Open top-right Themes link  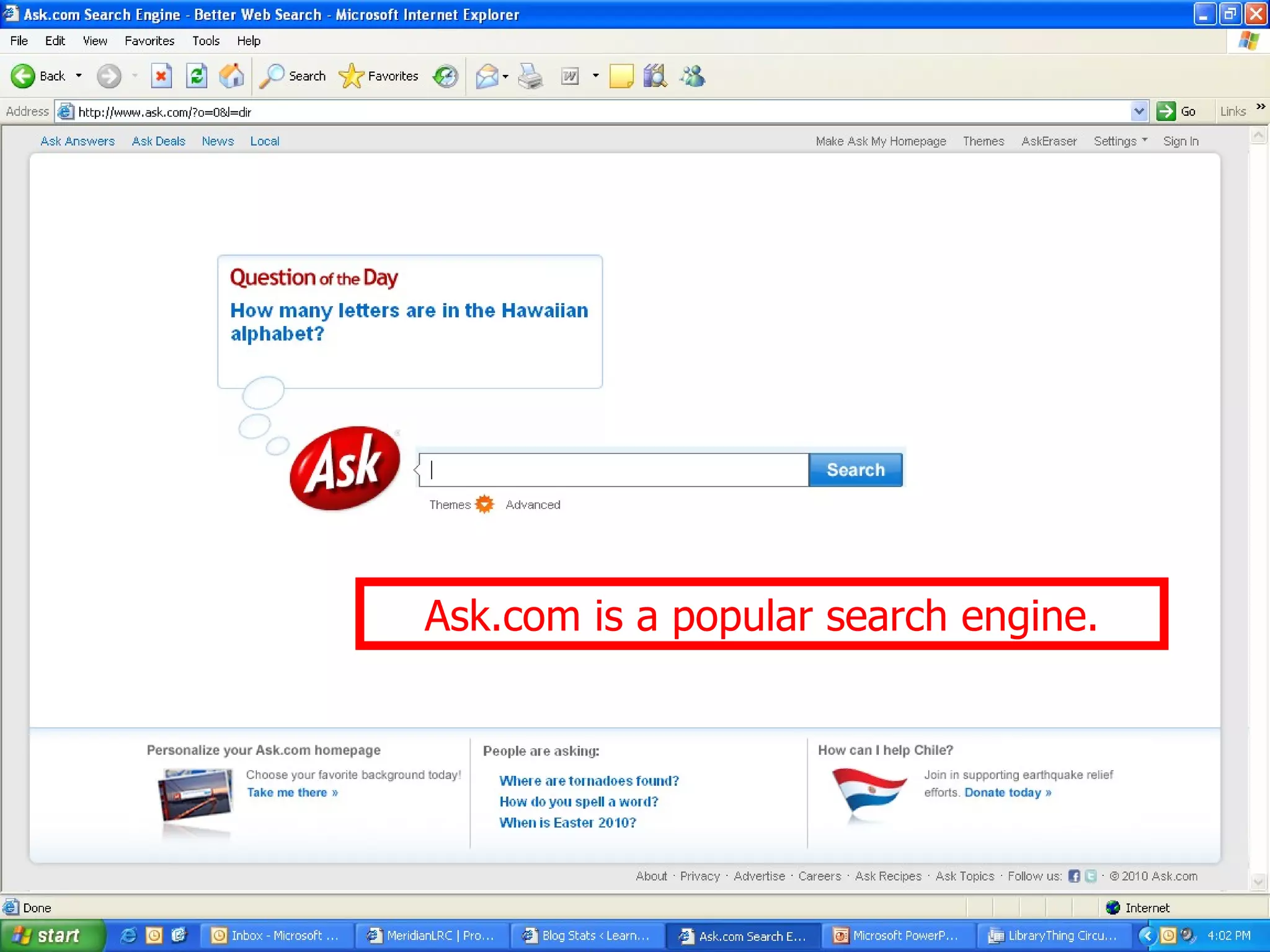tap(983, 141)
